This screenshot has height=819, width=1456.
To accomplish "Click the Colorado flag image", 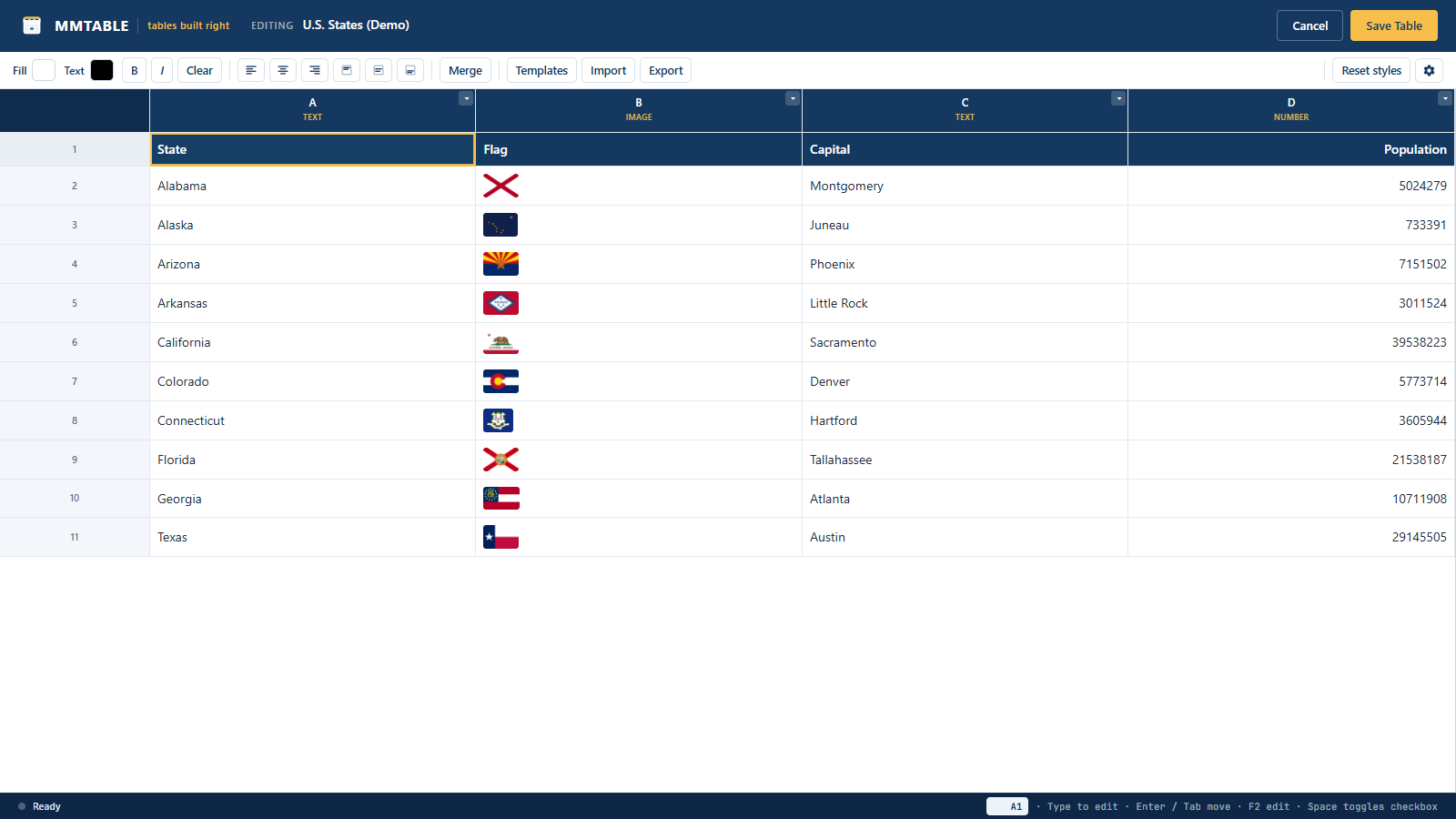I will (x=500, y=381).
